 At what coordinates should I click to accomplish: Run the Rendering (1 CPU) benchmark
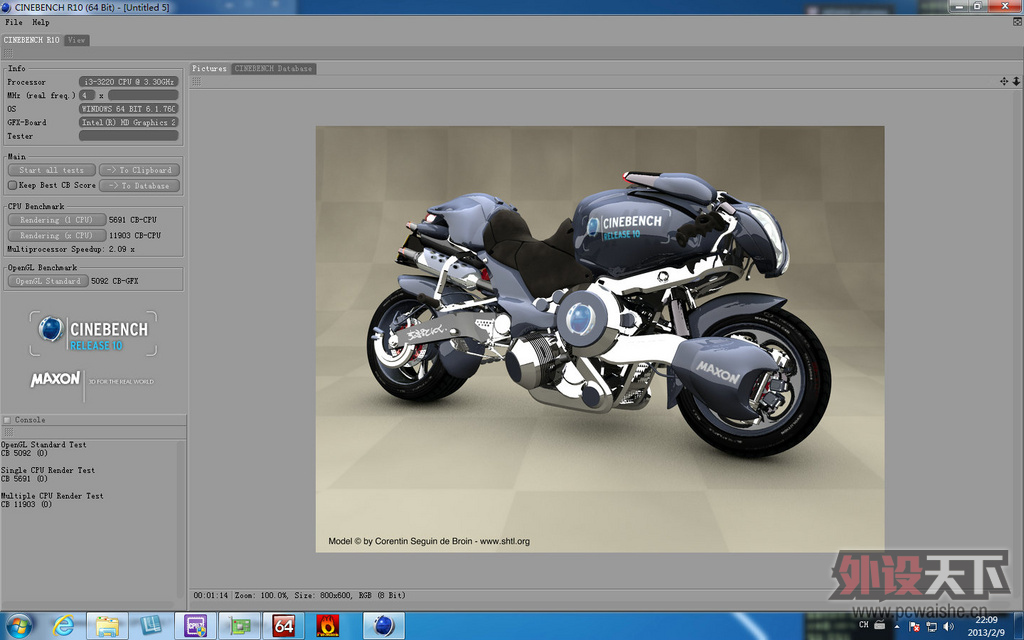click(x=57, y=220)
